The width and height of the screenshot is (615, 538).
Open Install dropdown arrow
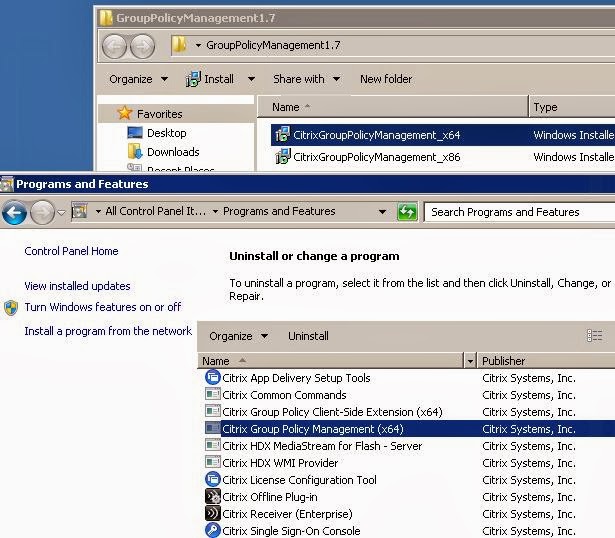click(x=251, y=79)
